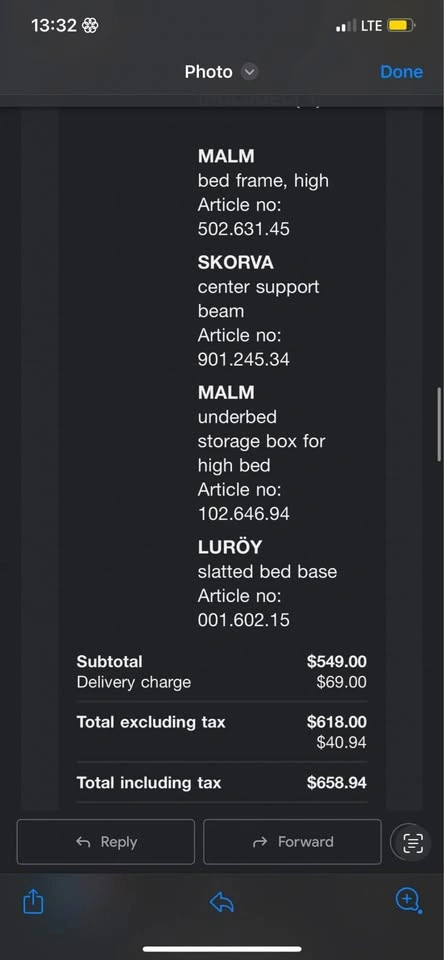This screenshot has height=960, width=444.
Task: Tap the Live Text scan icon
Action: point(413,843)
